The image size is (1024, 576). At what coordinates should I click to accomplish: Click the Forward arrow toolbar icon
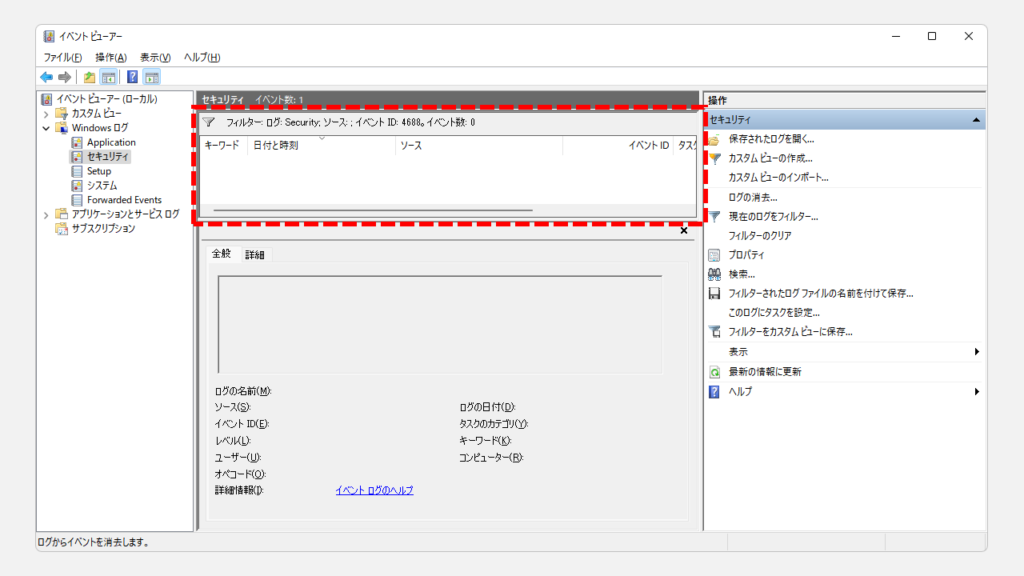coord(64,77)
